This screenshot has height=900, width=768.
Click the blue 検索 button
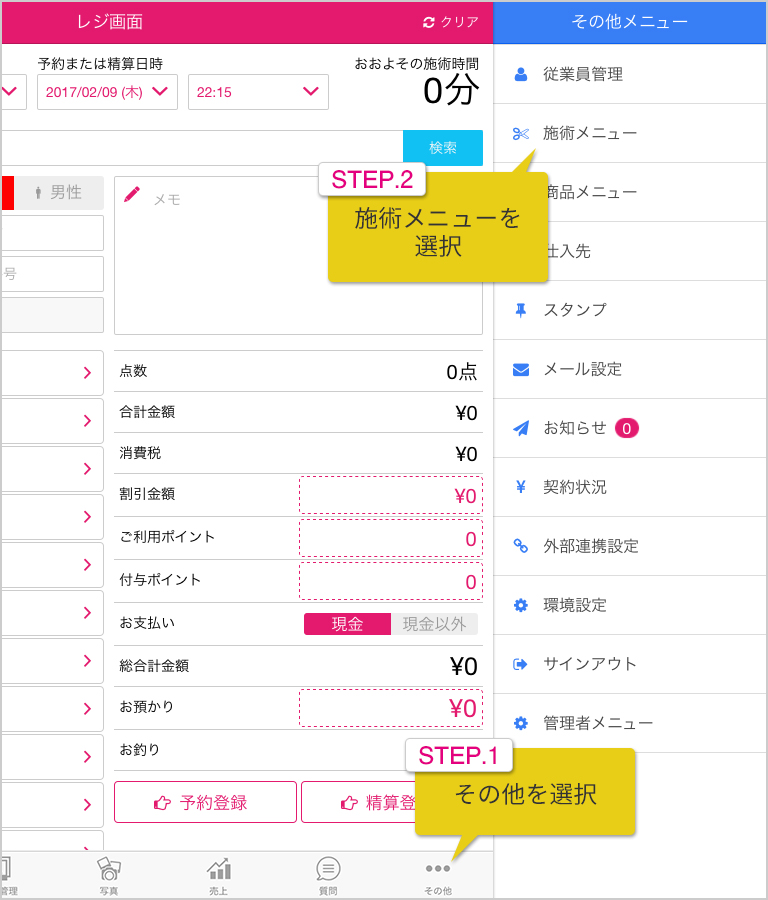tap(443, 148)
